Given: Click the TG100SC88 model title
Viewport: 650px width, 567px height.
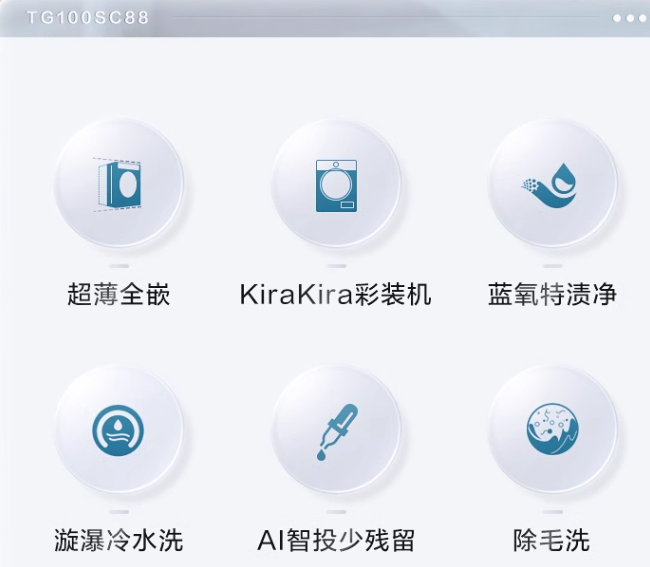Looking at the screenshot, I should pos(87,18).
